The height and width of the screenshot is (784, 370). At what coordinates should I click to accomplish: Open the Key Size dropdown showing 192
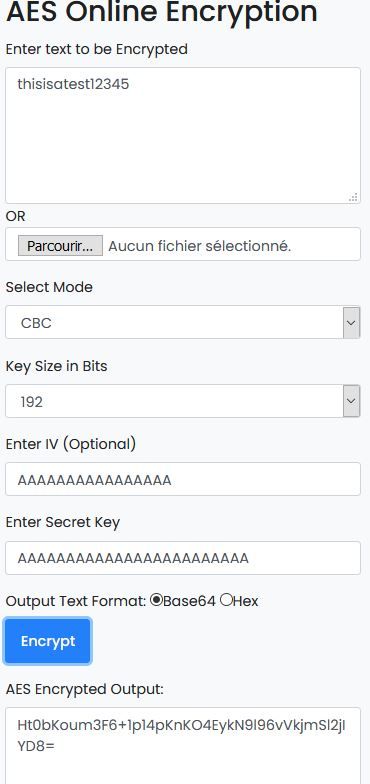183,401
